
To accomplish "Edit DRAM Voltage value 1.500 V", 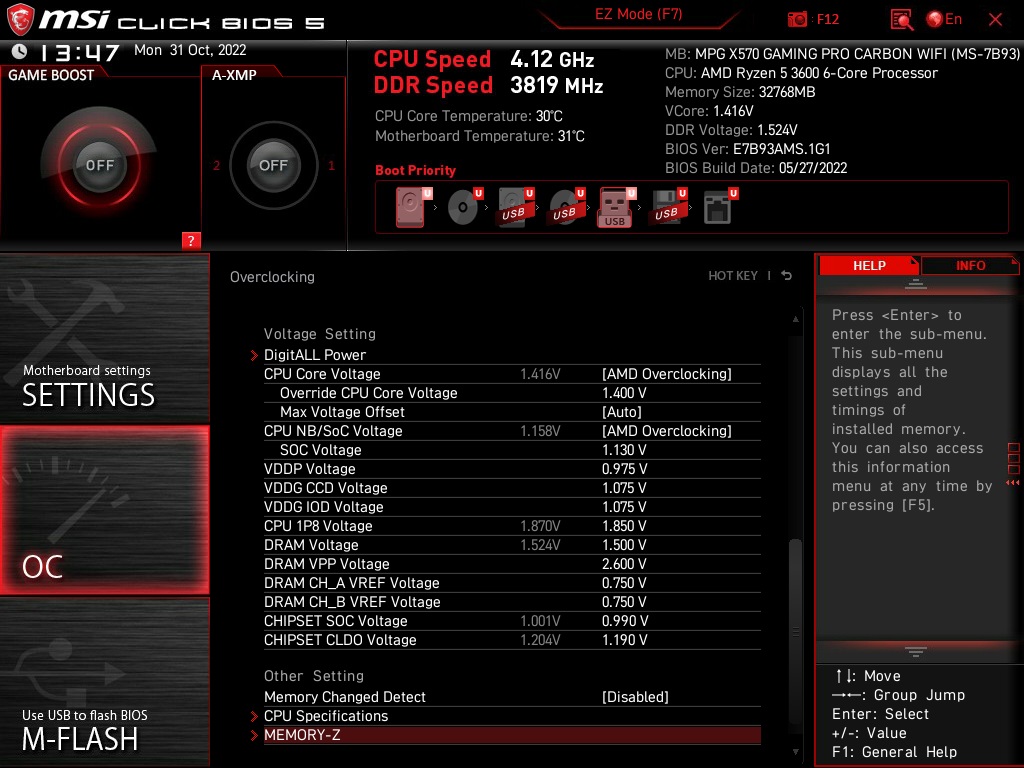I will [x=624, y=545].
